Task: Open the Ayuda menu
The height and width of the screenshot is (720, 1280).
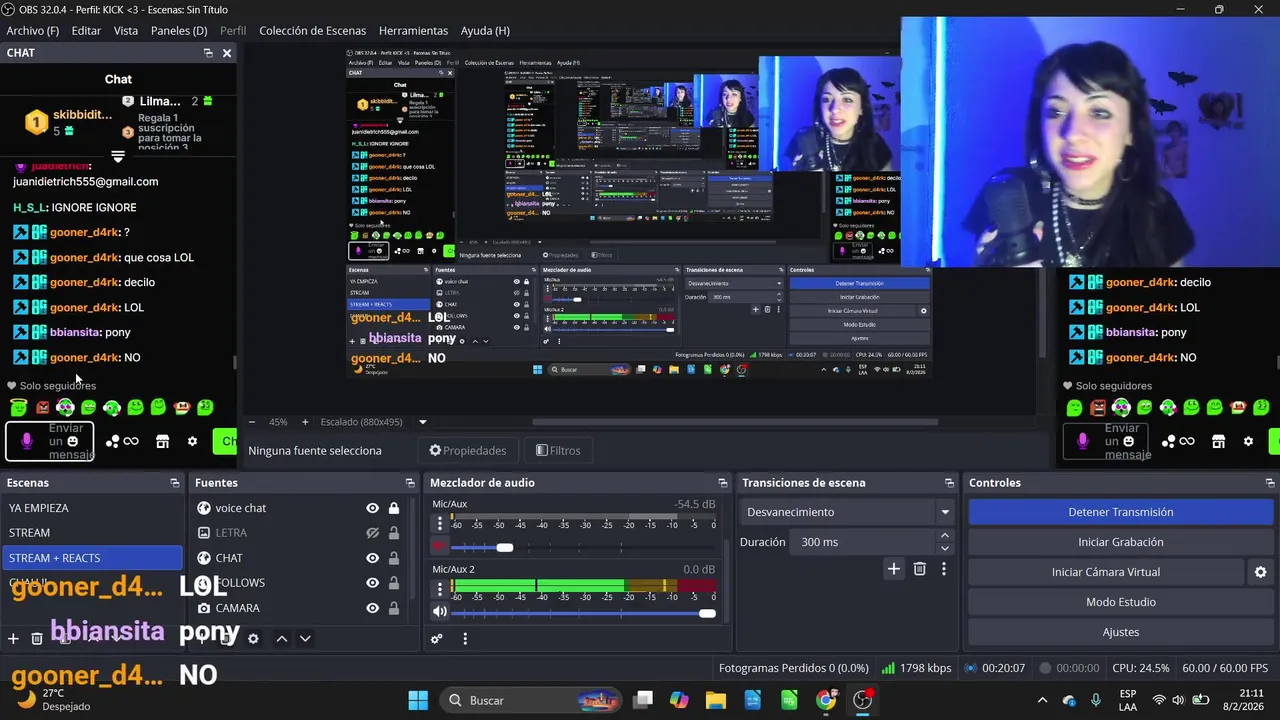Action: click(x=485, y=31)
